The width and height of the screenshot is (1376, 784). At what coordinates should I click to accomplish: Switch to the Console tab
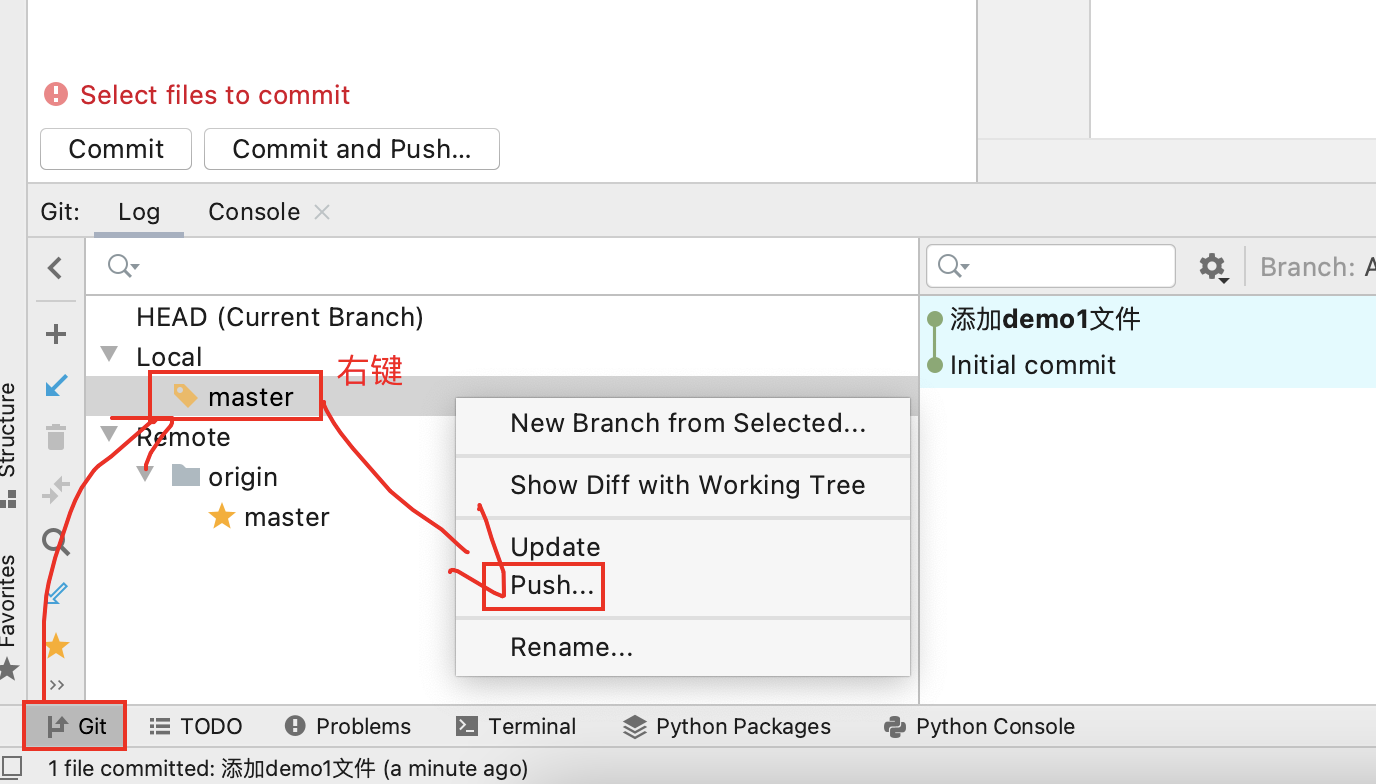point(254,212)
